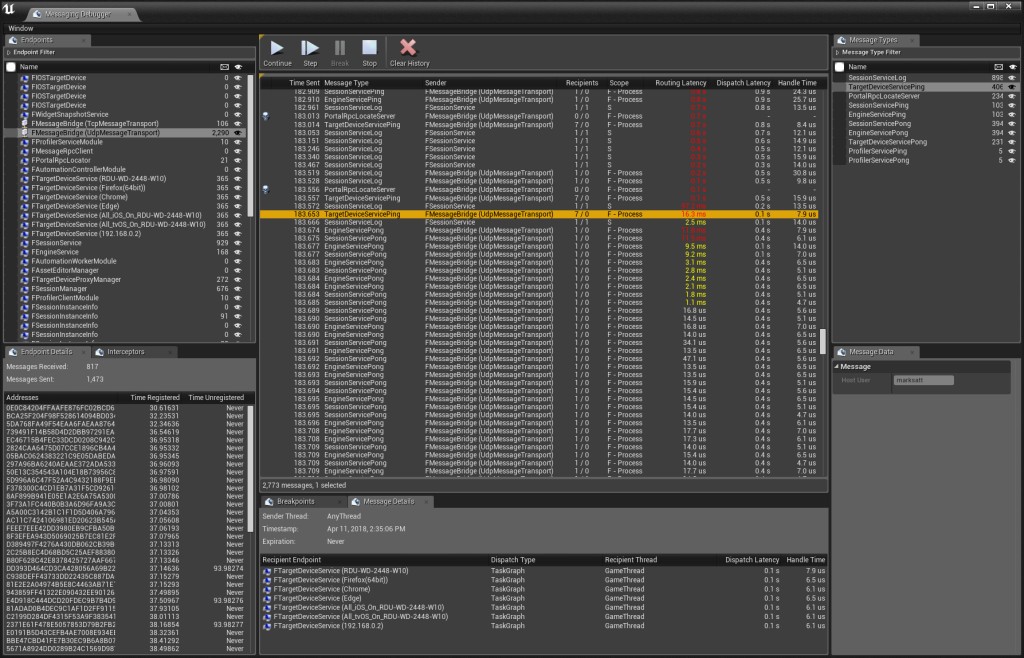The width and height of the screenshot is (1024, 658).
Task: Expand the Message Type Filter section
Action: pyautogui.click(x=838, y=52)
